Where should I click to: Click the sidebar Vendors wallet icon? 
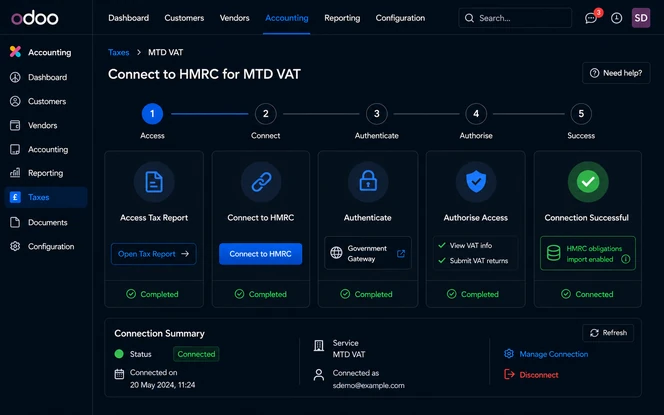point(15,125)
